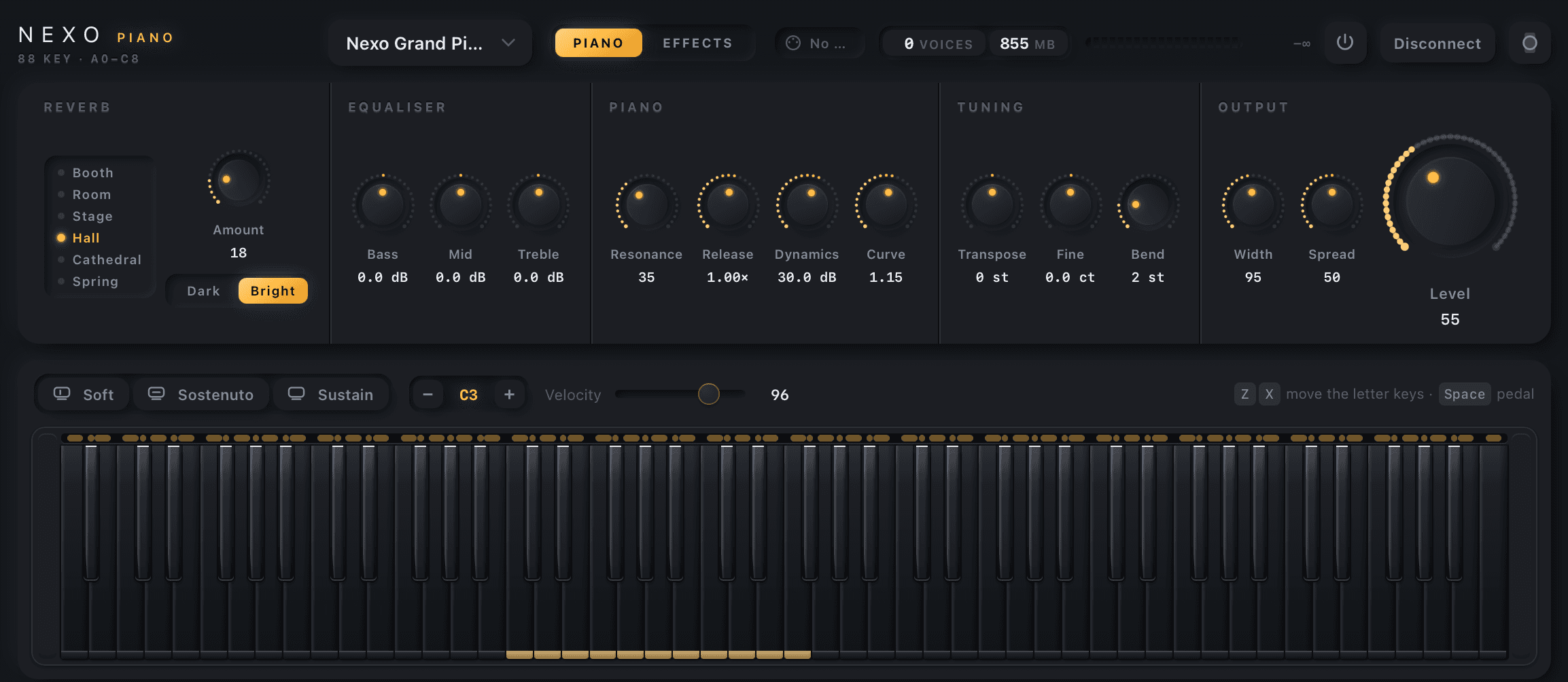Screen dimensions: 1568x682
Task: Open the Nexo Grand Piano preset dropdown
Action: (x=430, y=43)
